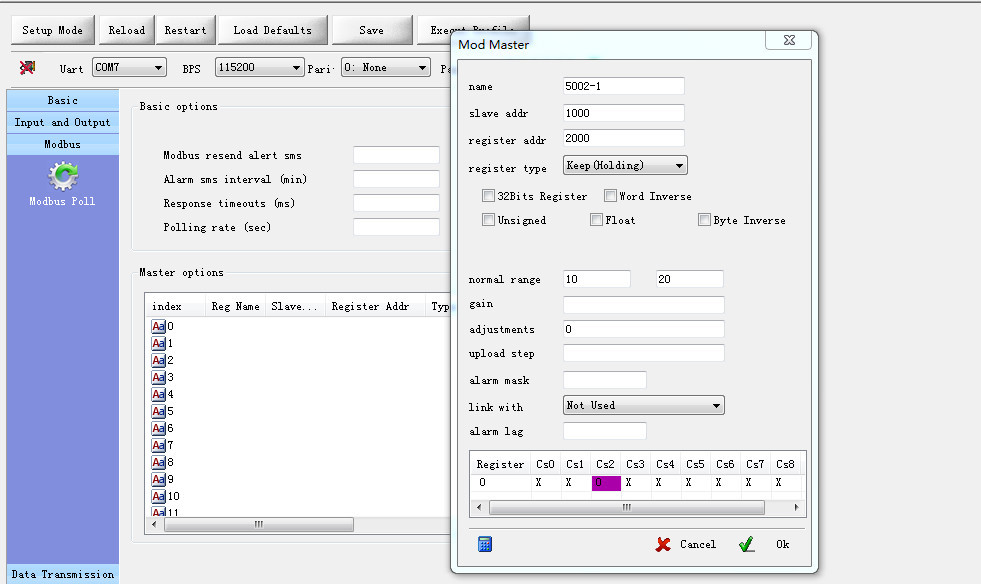This screenshot has width=981, height=584.
Task: Click the red disconnect icon beside Uart
Action: (x=27, y=68)
